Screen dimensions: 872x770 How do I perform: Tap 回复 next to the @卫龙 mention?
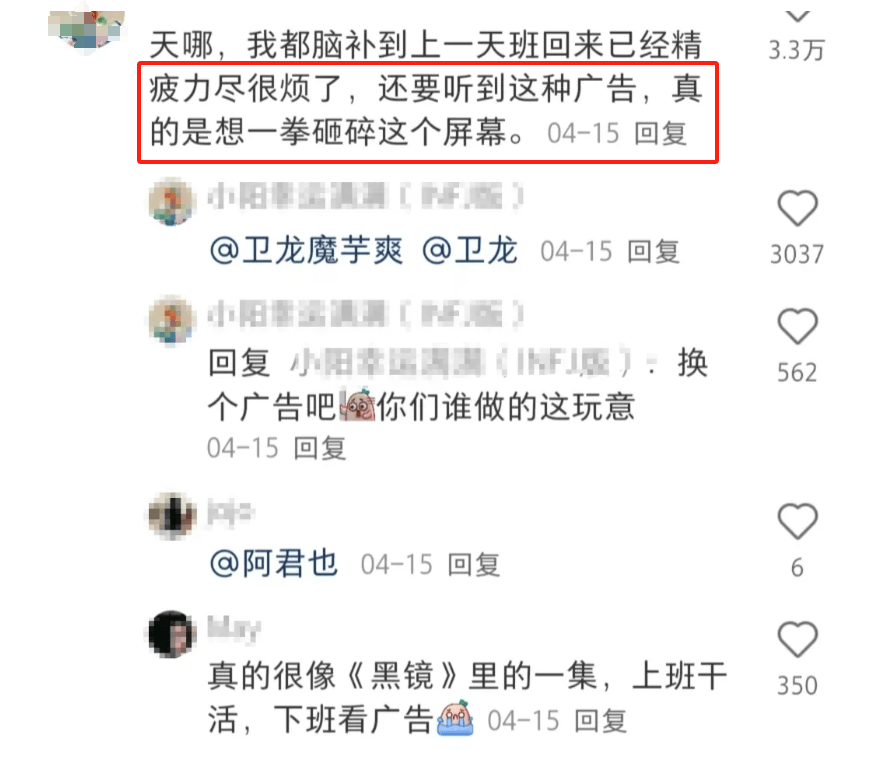pos(653,252)
